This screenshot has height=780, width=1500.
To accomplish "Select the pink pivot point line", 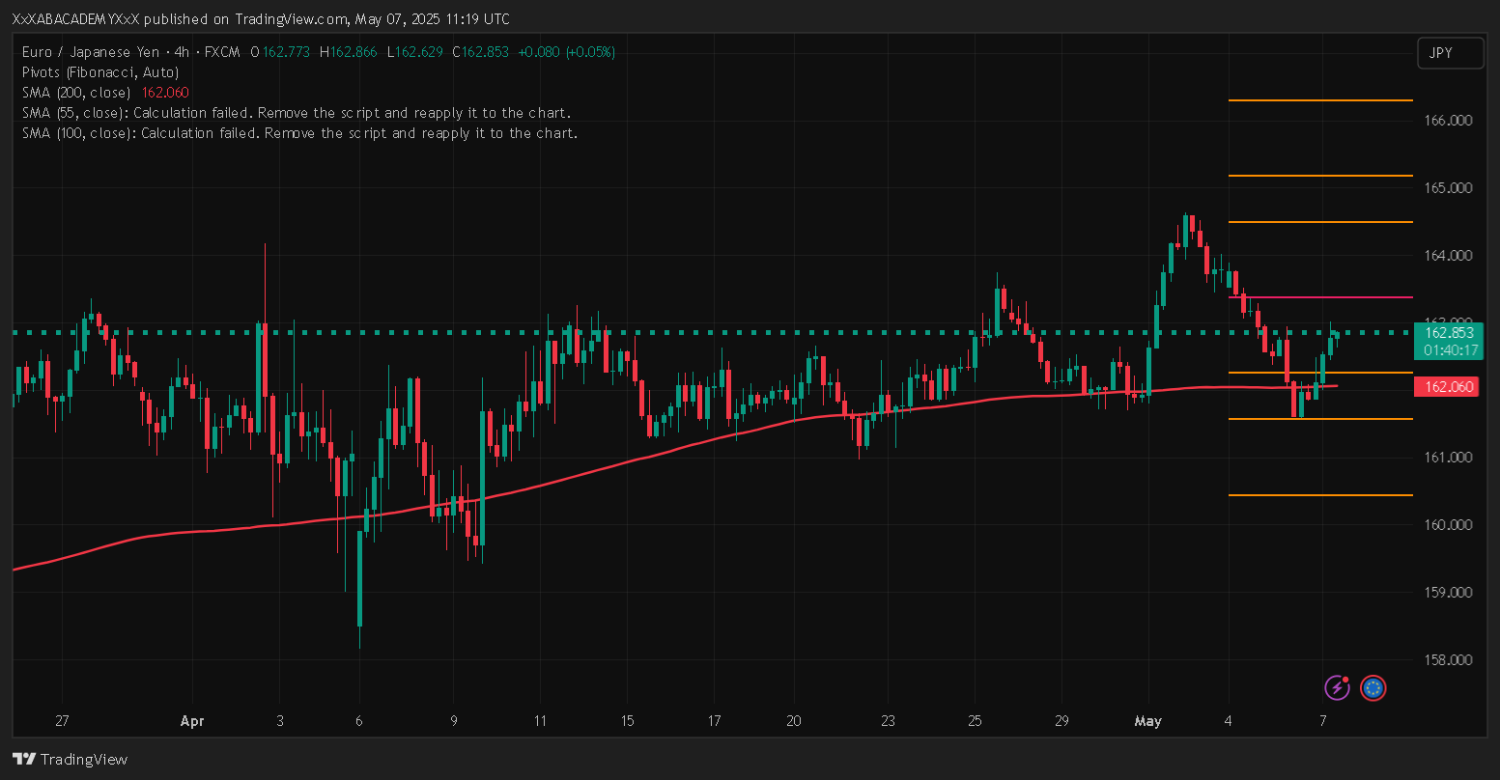I will pyautogui.click(x=1320, y=297).
